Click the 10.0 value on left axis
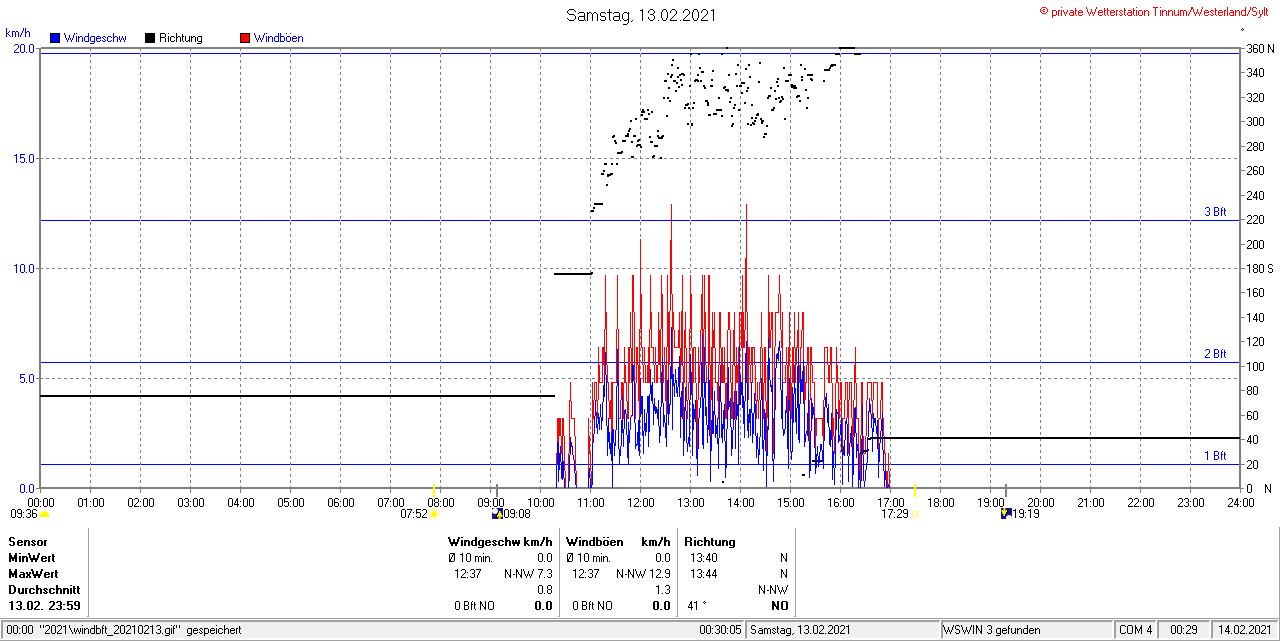This screenshot has height=641, width=1280. 23,268
